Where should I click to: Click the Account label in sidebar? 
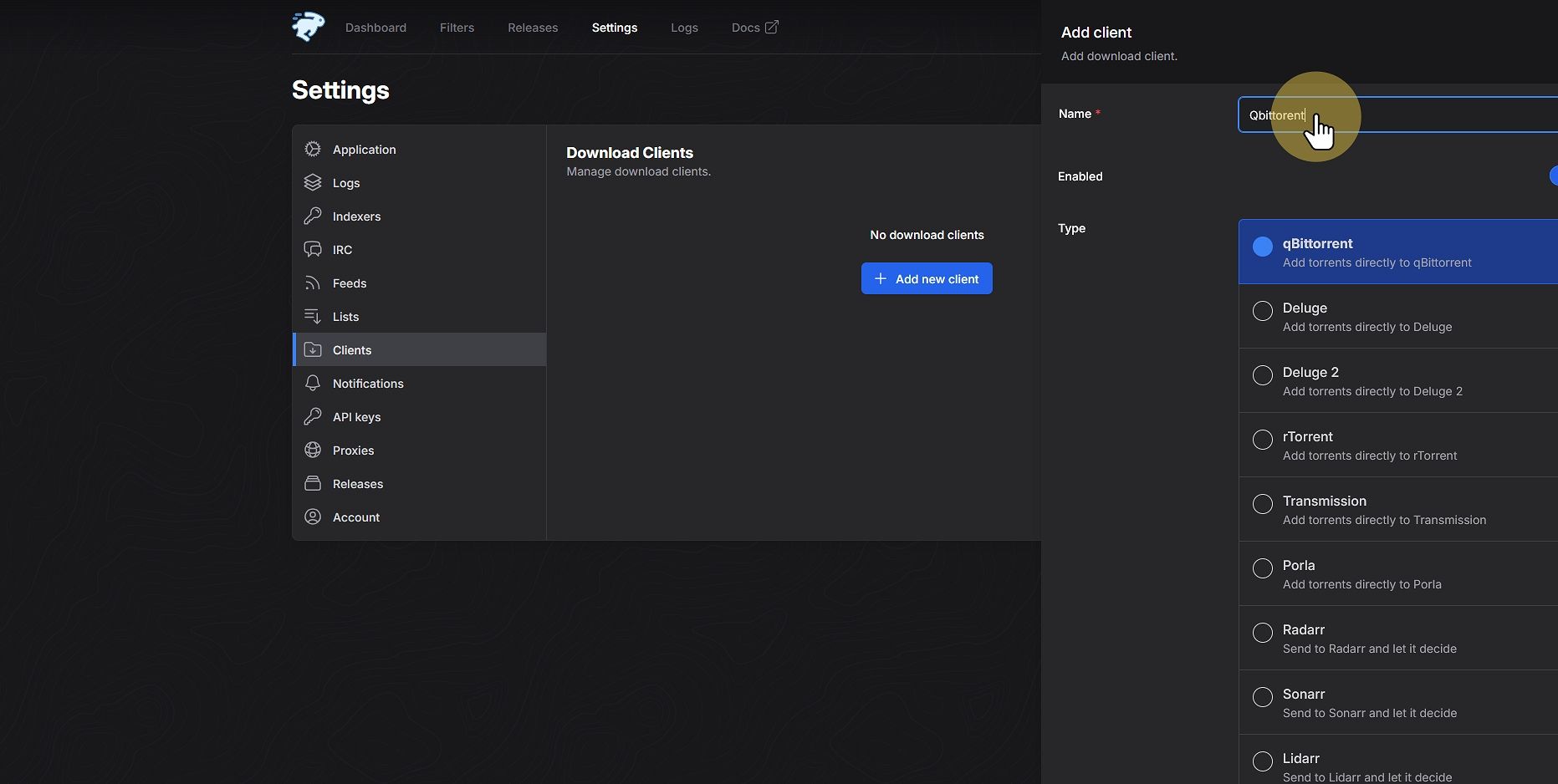tap(356, 517)
